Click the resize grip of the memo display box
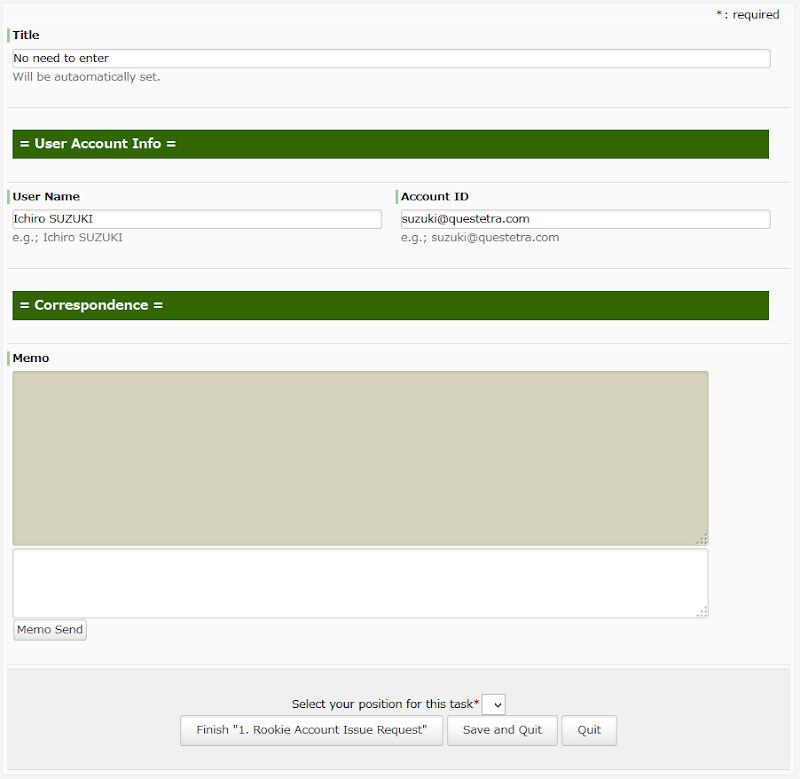The image size is (800, 779). [x=703, y=540]
